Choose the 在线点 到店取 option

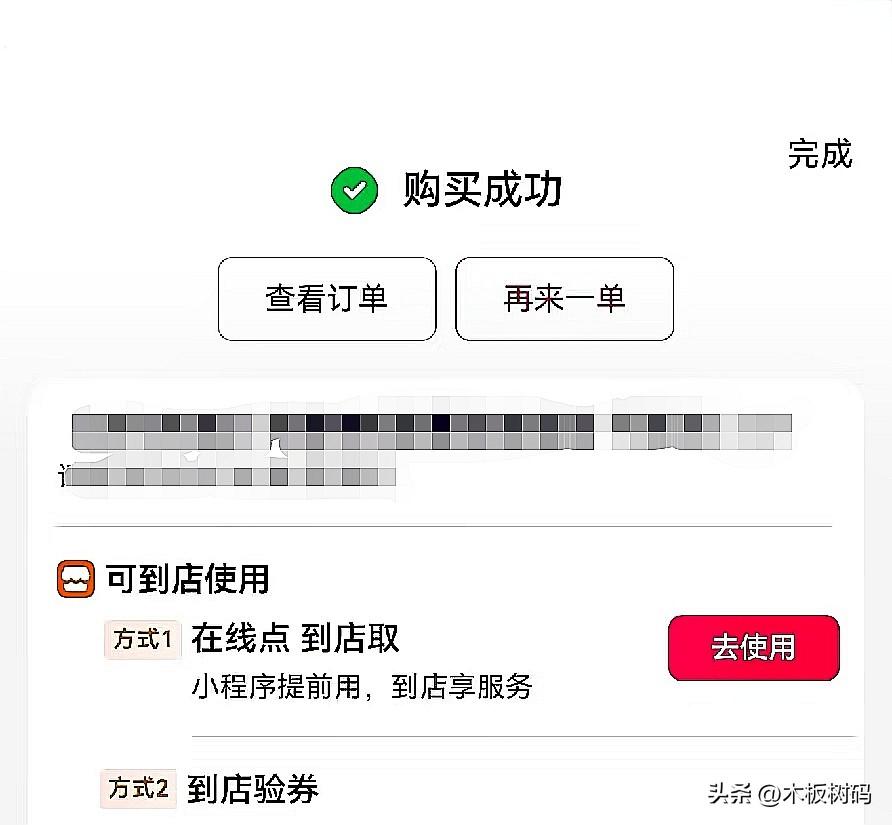click(295, 638)
